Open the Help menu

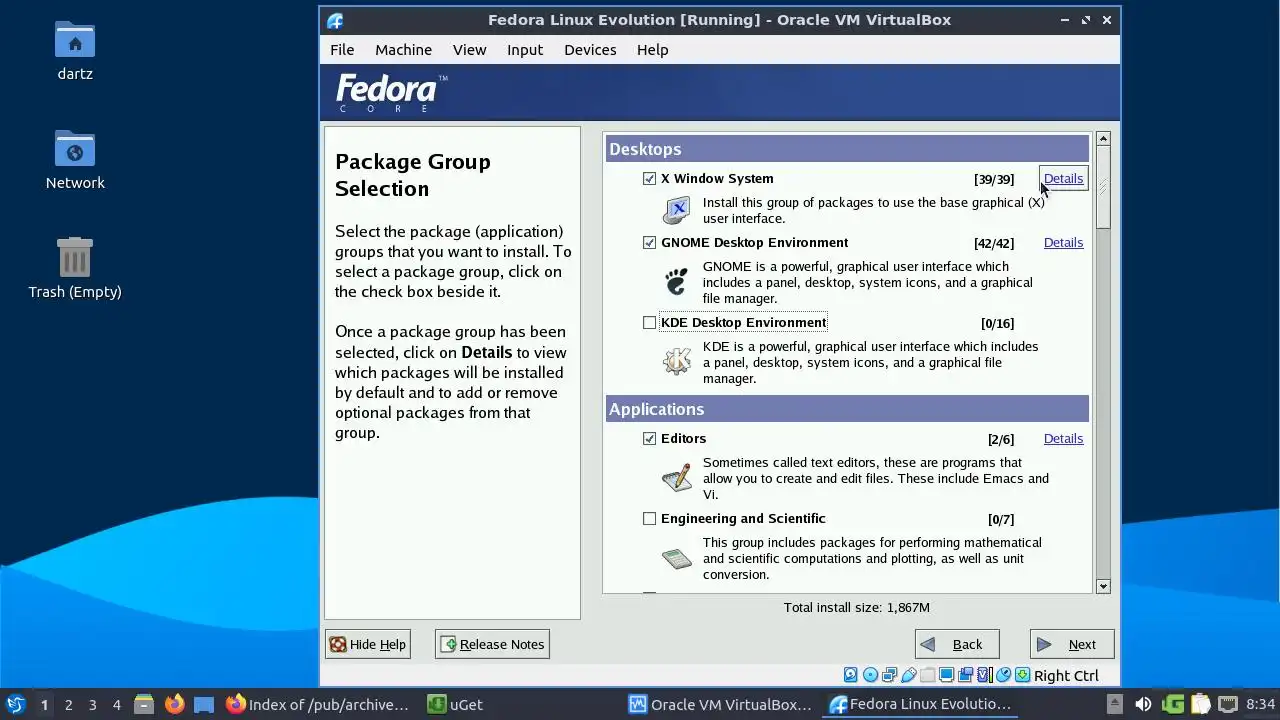[652, 50]
